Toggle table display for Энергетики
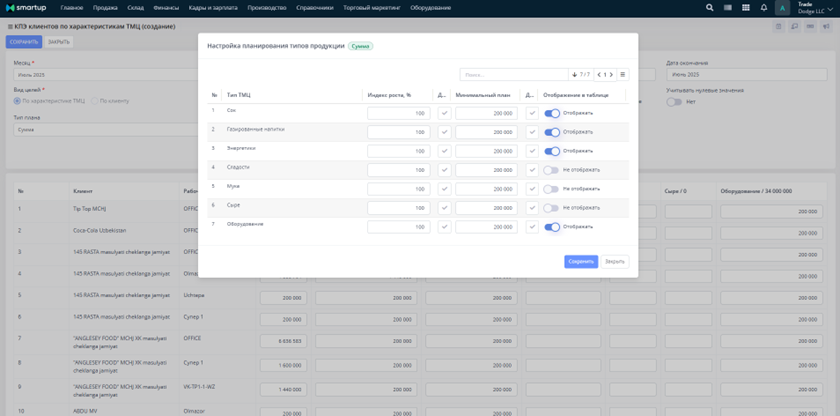840x416 pixels. 552,151
